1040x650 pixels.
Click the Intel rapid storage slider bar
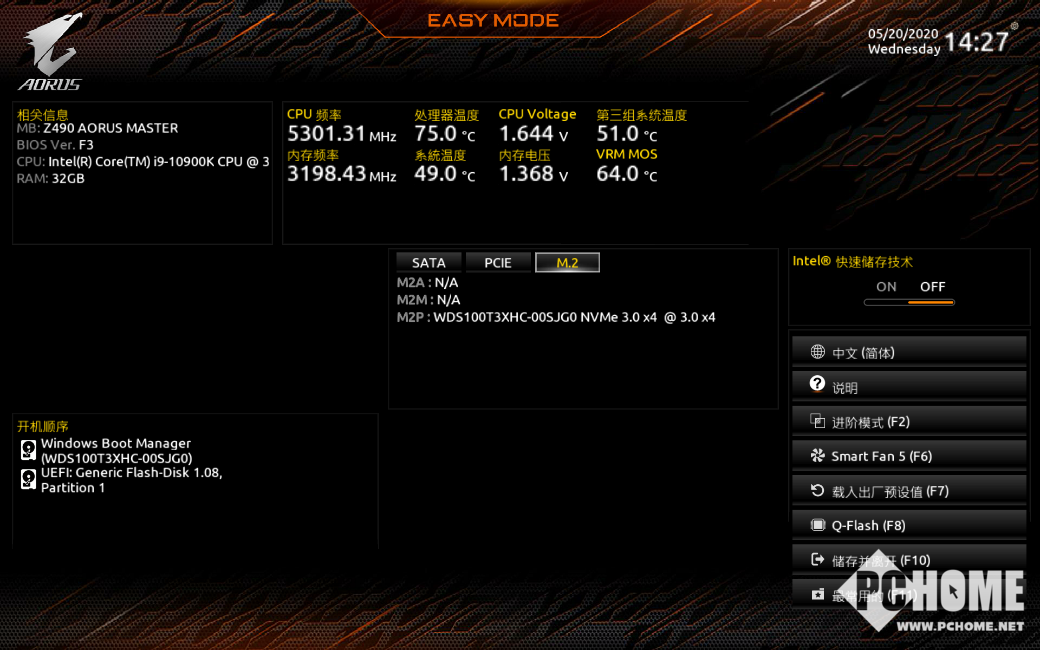coord(909,302)
